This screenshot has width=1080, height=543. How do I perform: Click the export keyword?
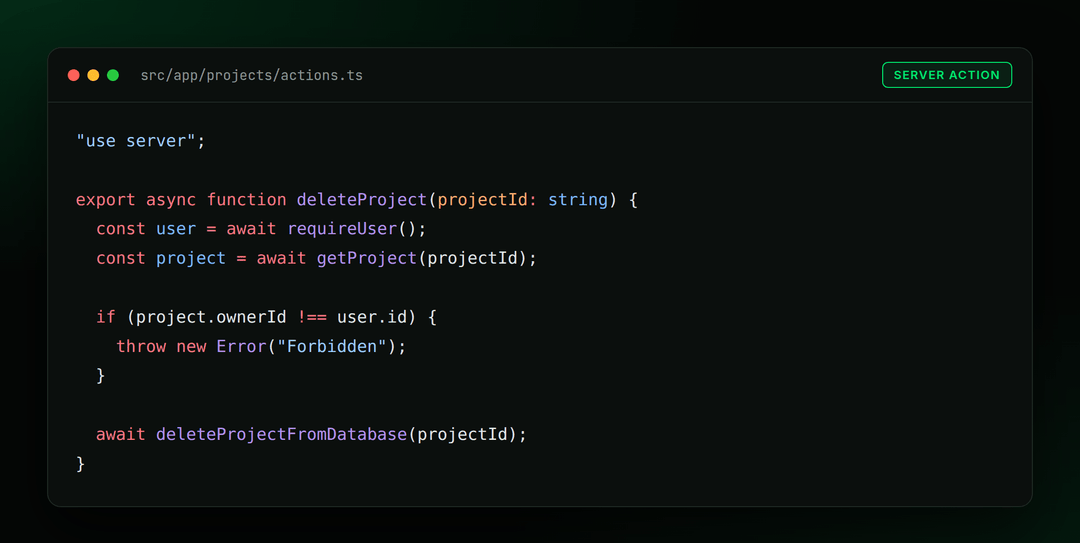[x=105, y=200]
